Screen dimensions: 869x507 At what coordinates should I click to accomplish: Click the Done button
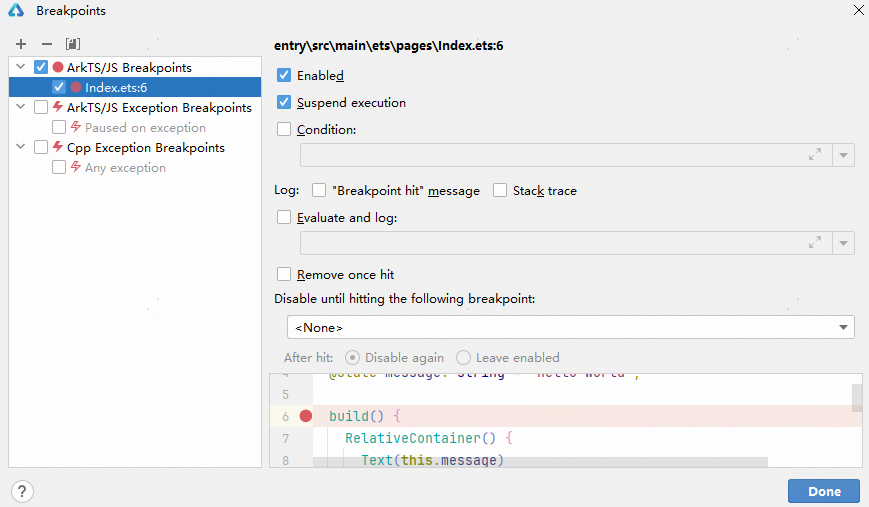pyautogui.click(x=824, y=491)
